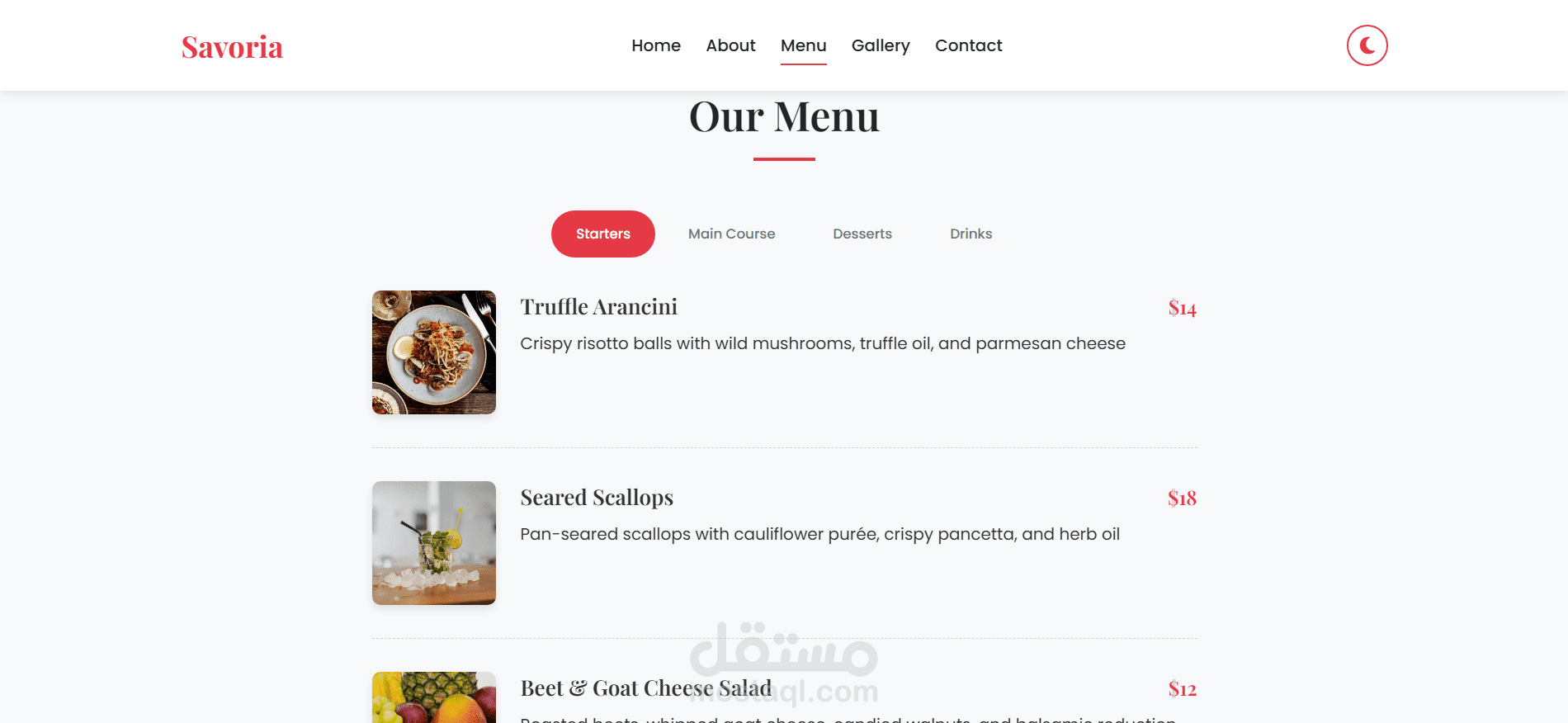
Task: Open the Gallery page link
Action: pos(881,45)
